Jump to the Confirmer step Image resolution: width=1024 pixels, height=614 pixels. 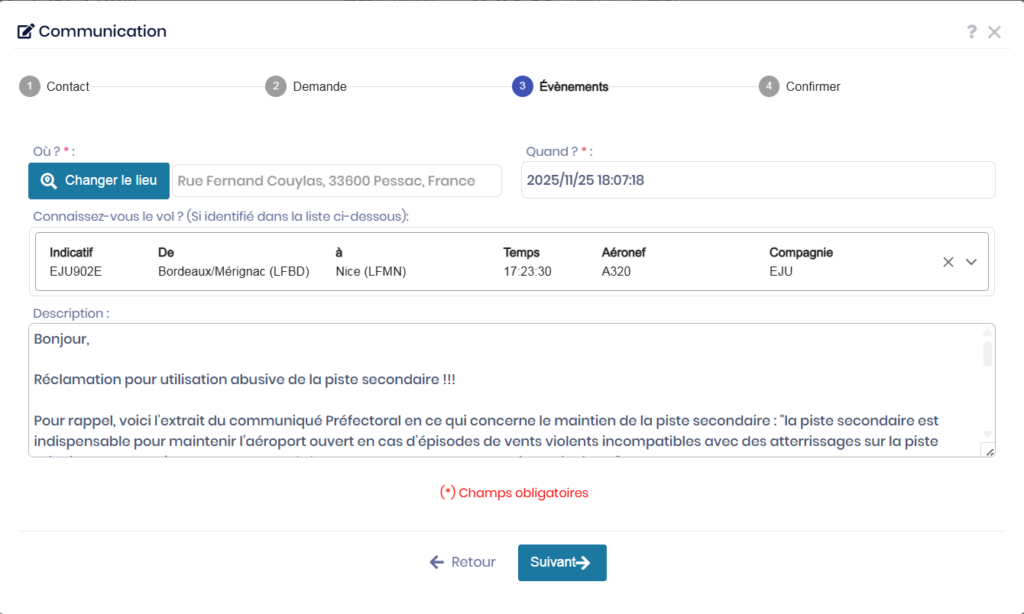click(812, 87)
